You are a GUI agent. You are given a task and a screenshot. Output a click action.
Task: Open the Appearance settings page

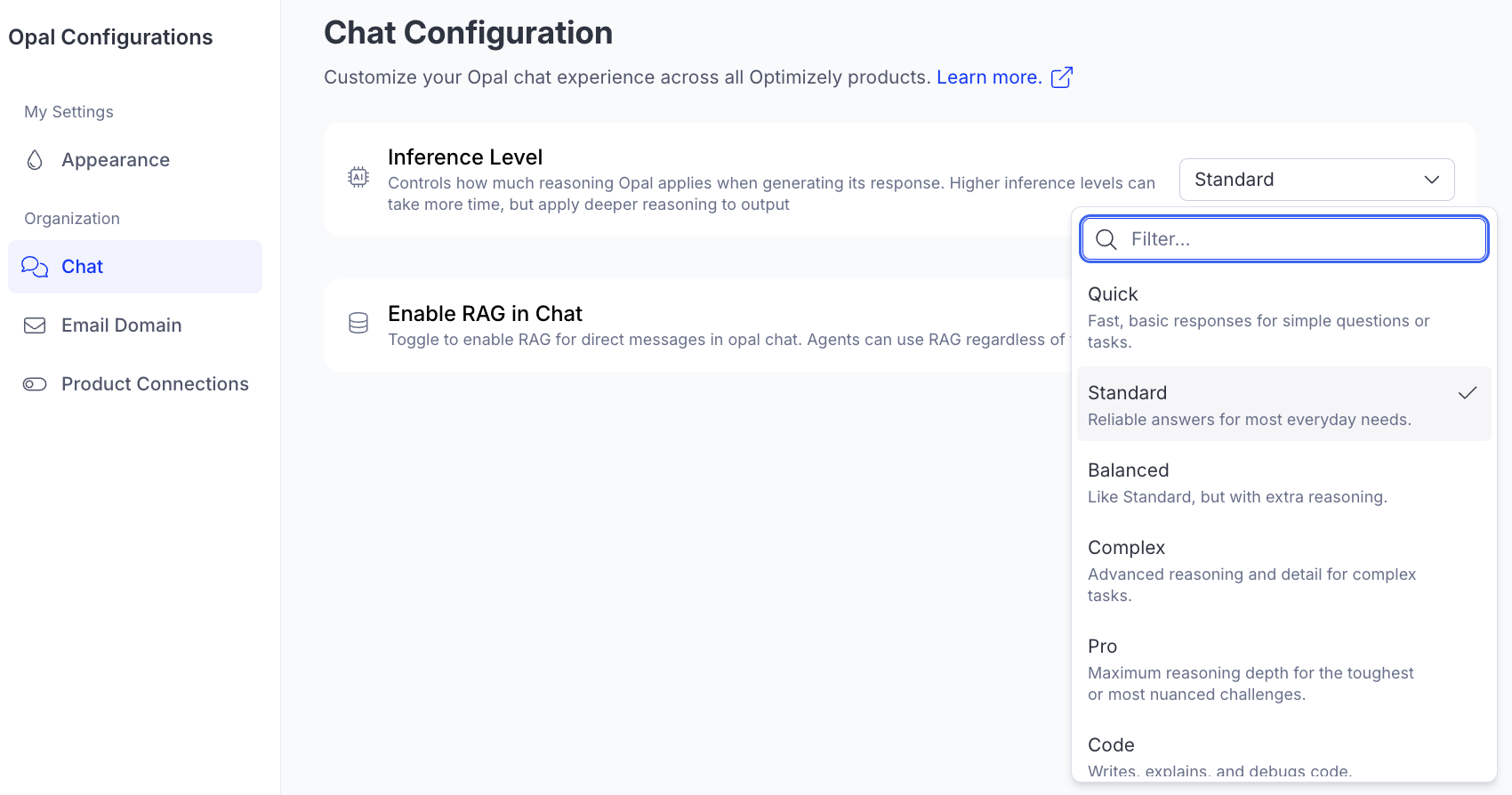pyautogui.click(x=116, y=160)
